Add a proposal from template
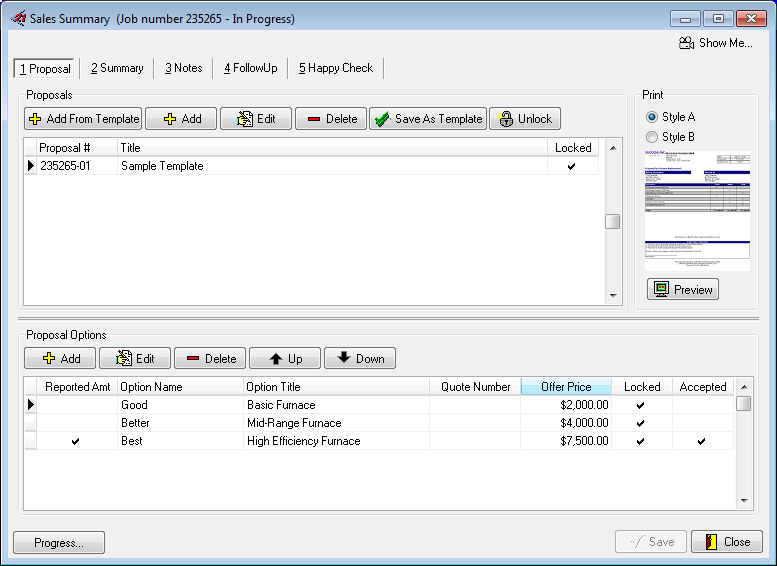 coord(83,119)
